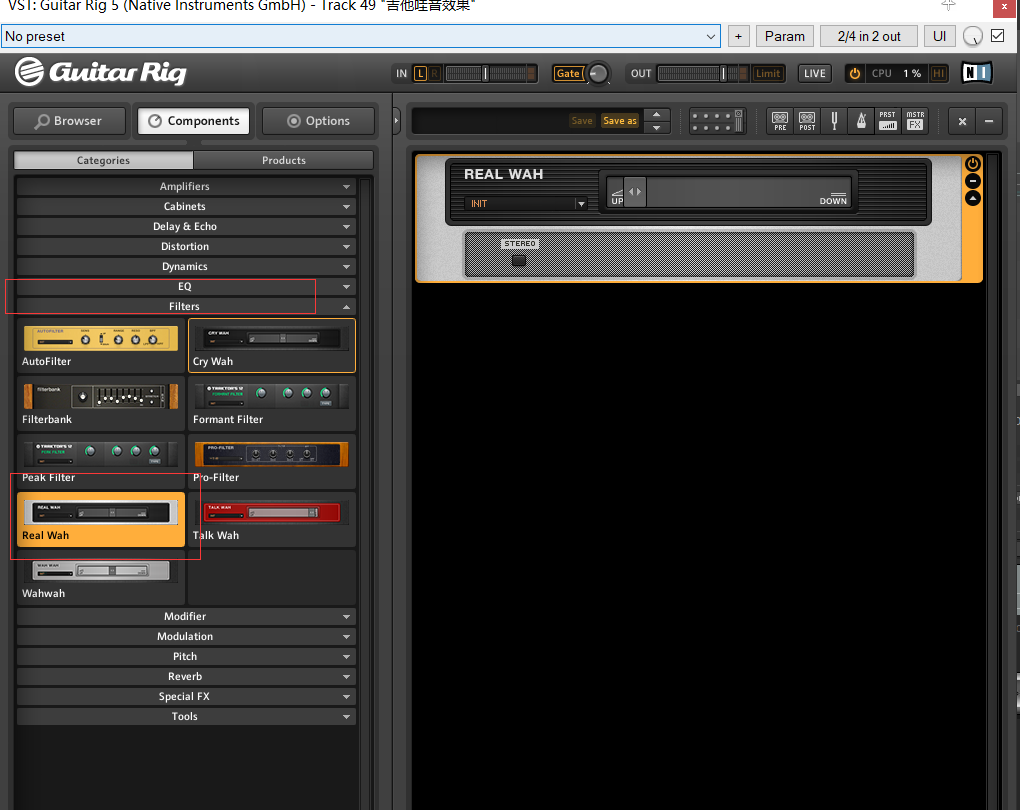
Task: Click the Save as button
Action: (x=619, y=121)
